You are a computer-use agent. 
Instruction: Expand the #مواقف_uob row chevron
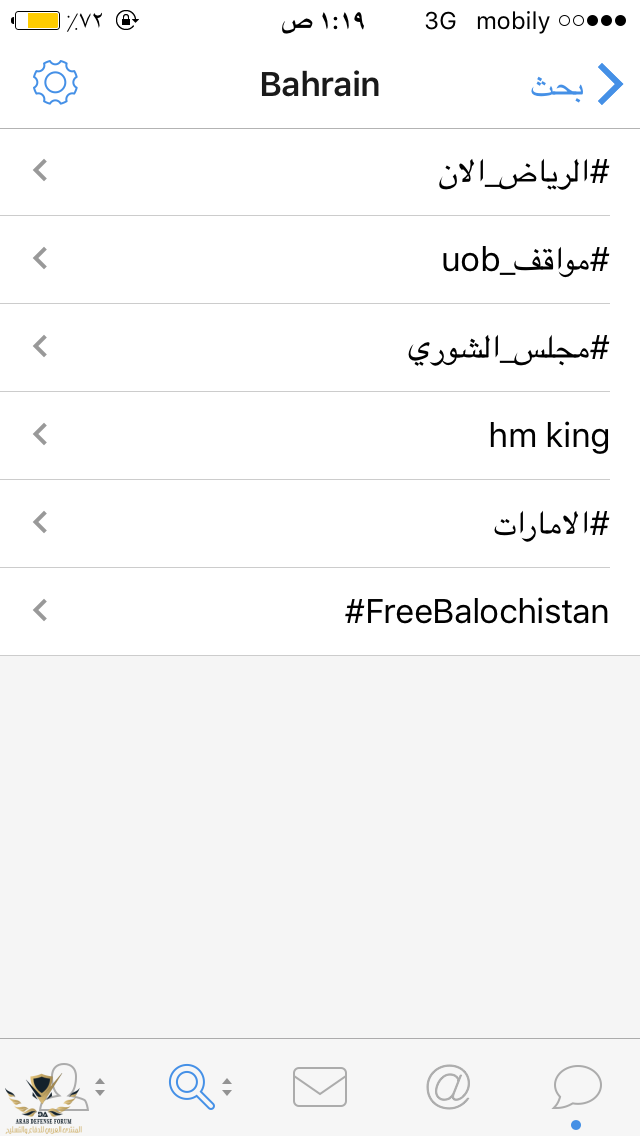click(40, 259)
